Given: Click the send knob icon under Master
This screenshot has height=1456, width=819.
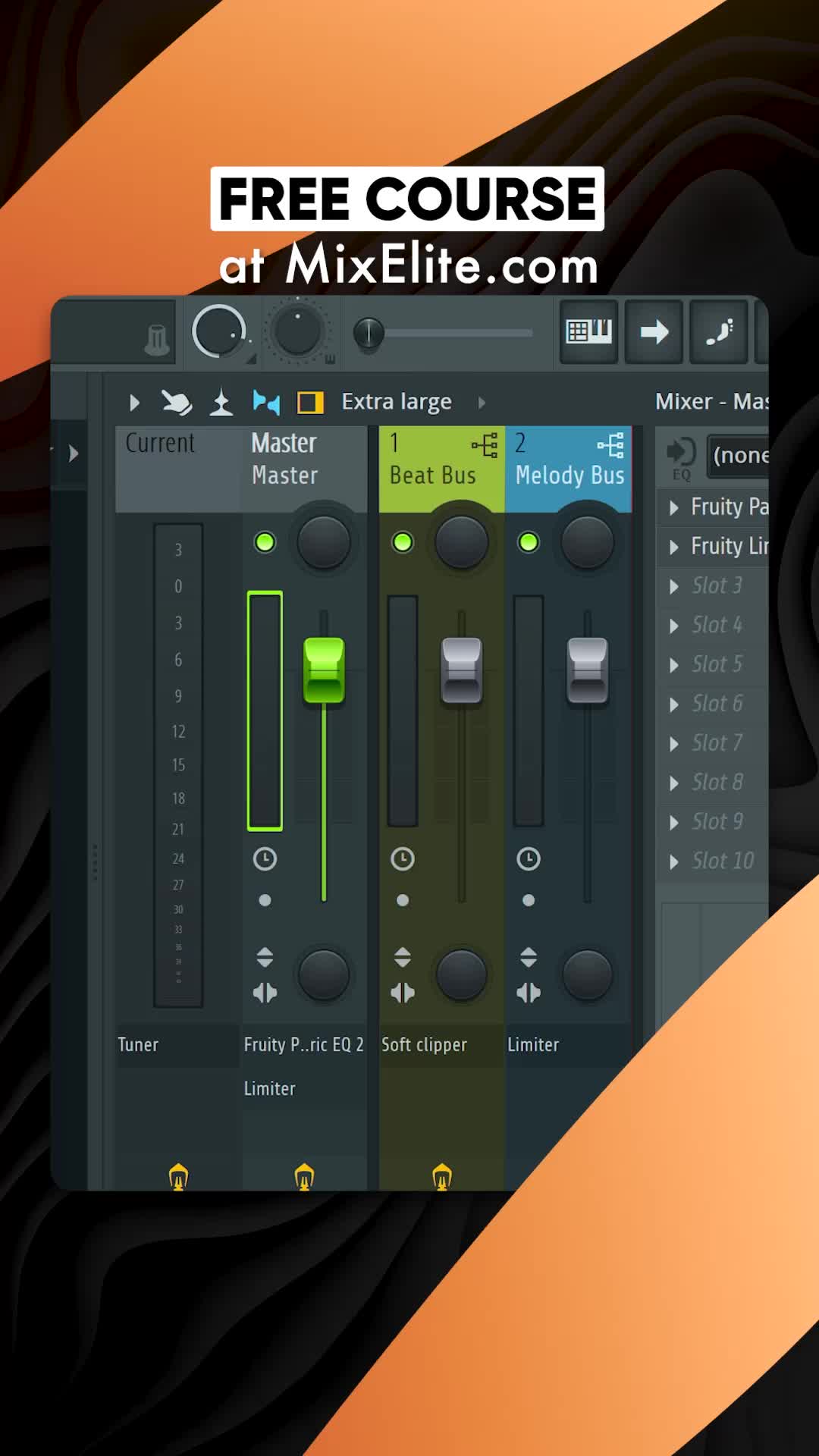Looking at the screenshot, I should point(304,1176).
